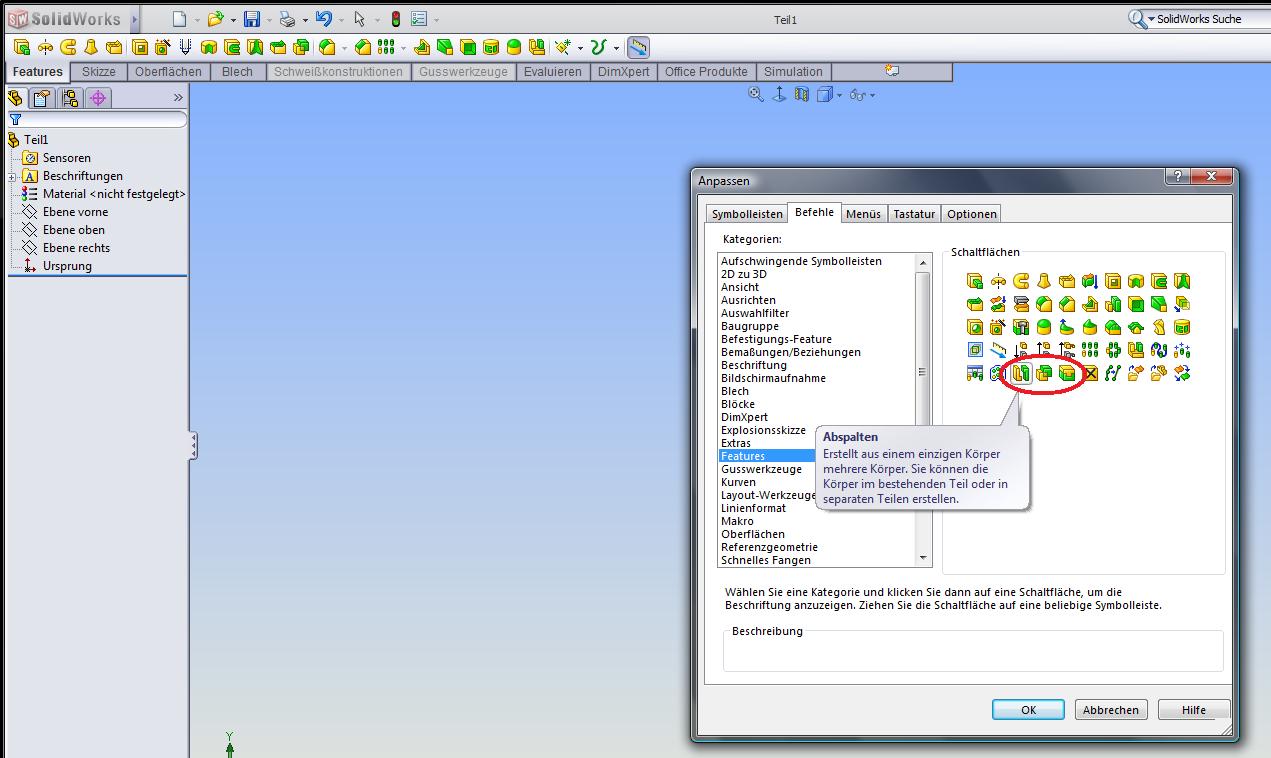Click Swept Boss icon in Schaltflächen grid
1271x758 pixels.
pos(1021,281)
